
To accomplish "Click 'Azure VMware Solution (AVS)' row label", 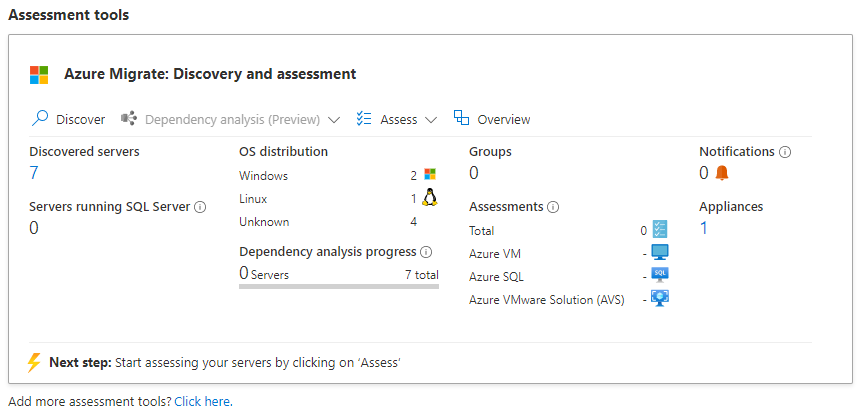I will 547,300.
